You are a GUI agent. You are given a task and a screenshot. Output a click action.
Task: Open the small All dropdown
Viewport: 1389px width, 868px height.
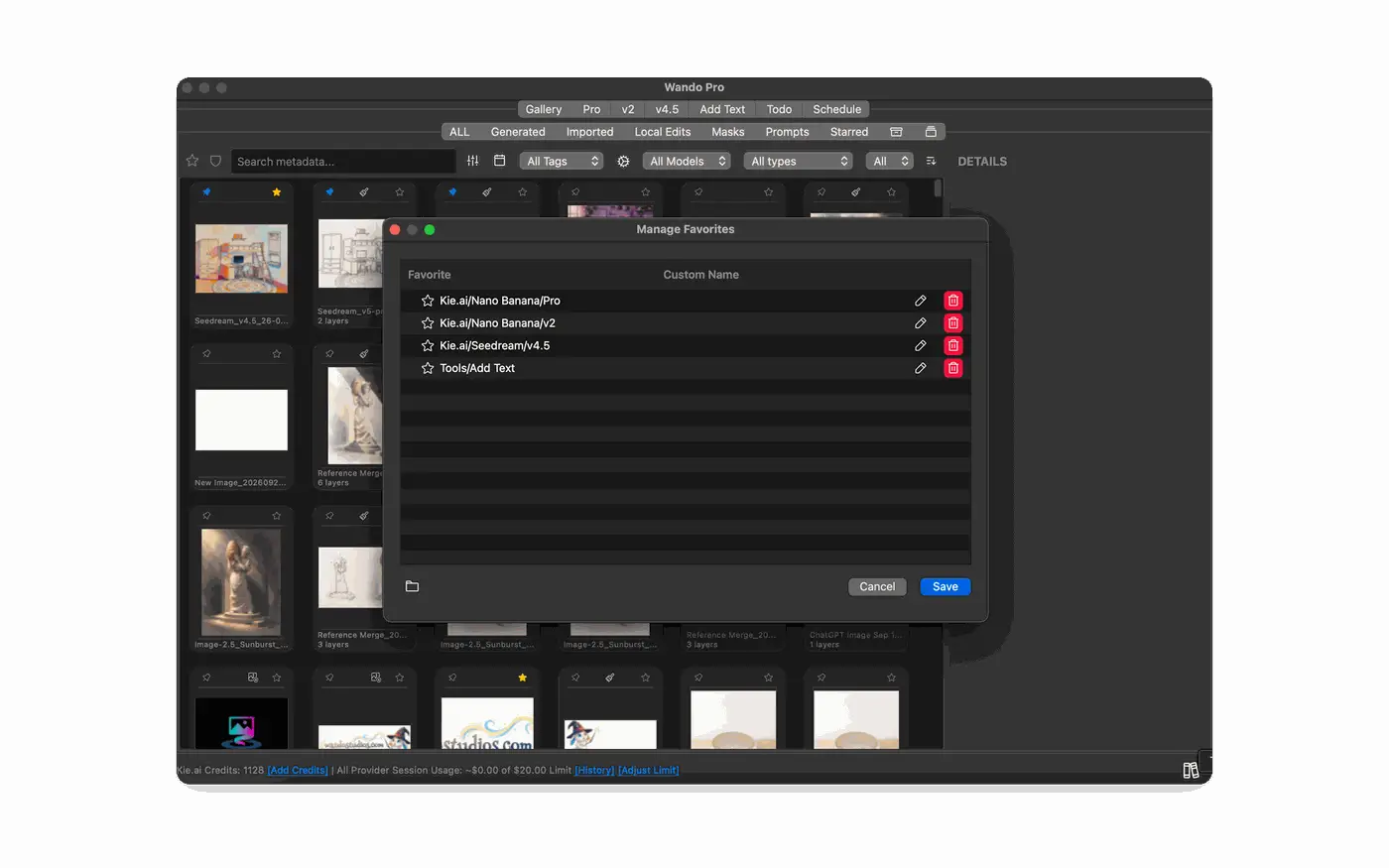[x=890, y=161]
